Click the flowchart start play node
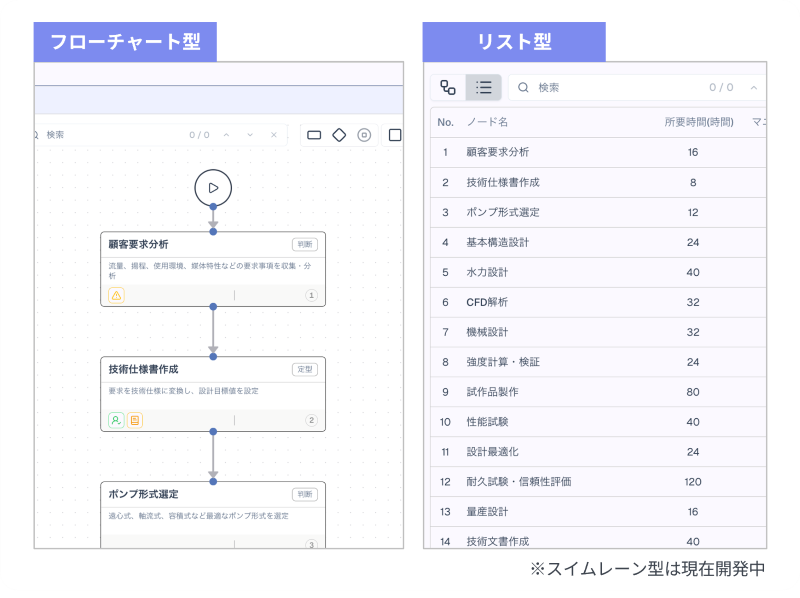The image size is (800, 598). 213,186
